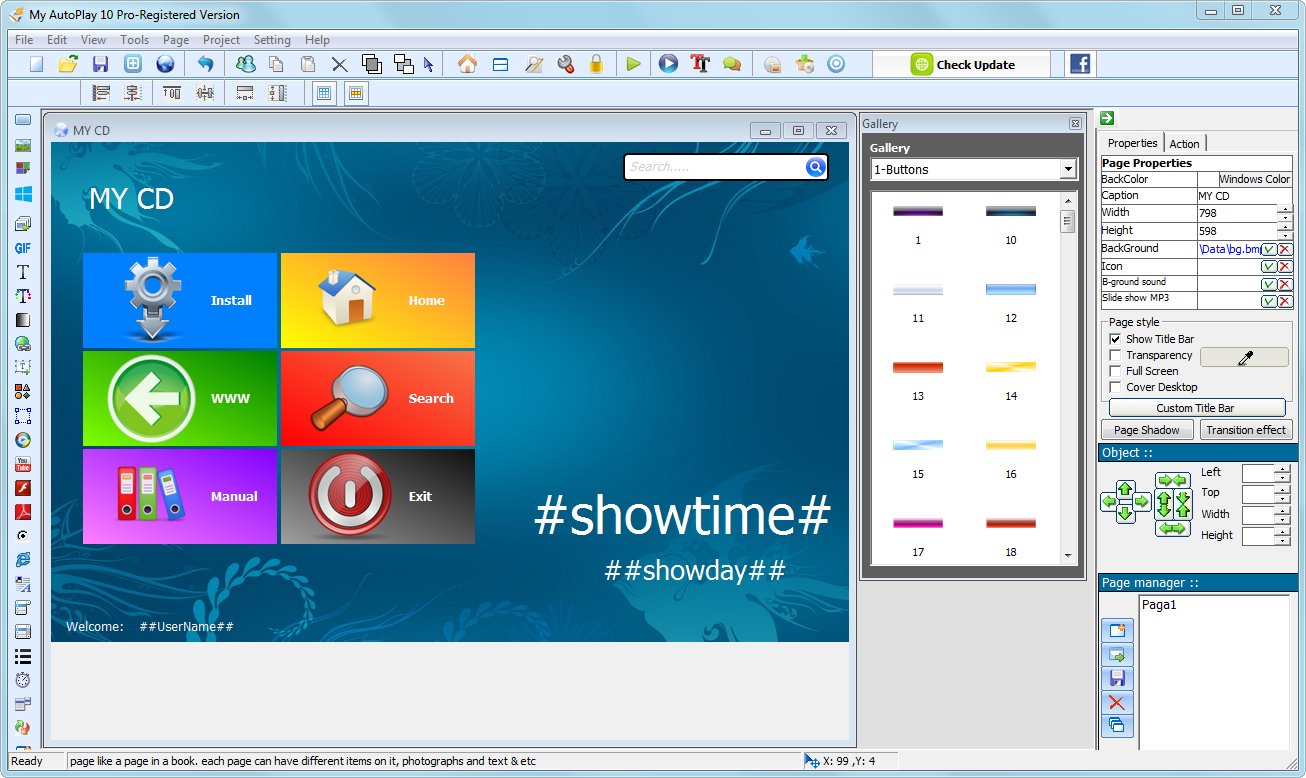Open the Gallery 1-Buttons dropdown
This screenshot has height=778, width=1306.
1068,170
